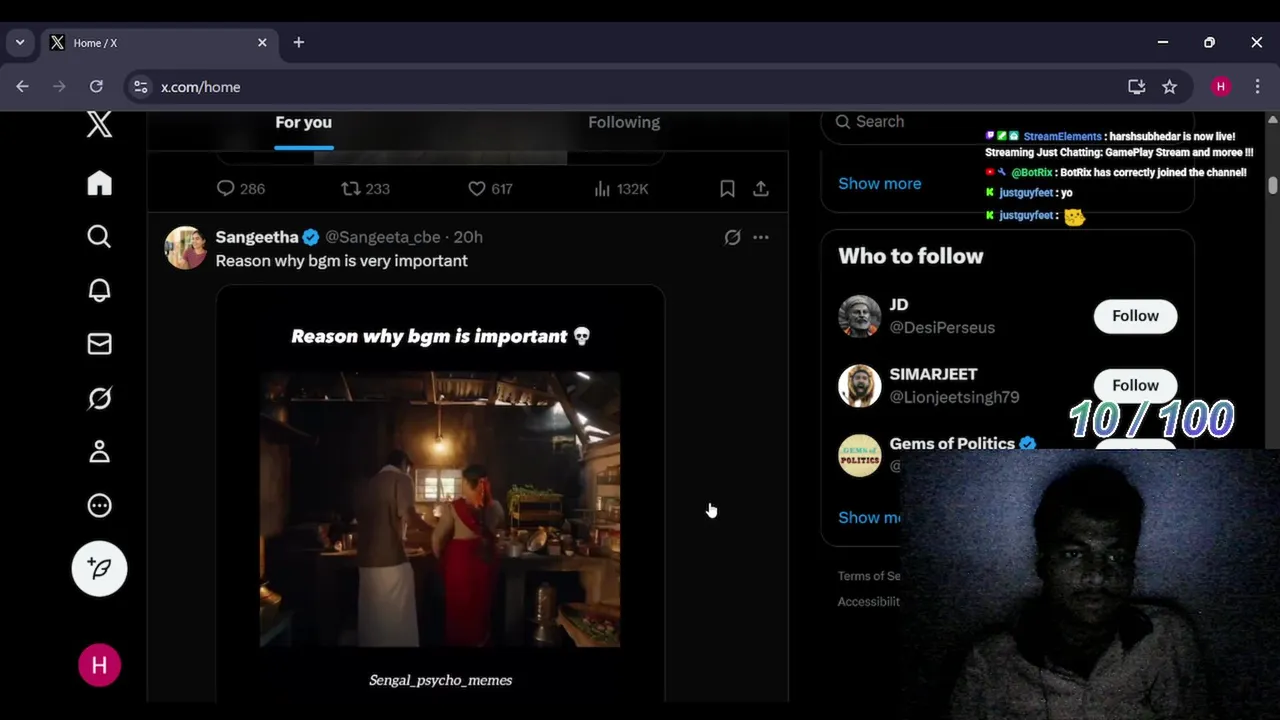Image resolution: width=1280 pixels, height=720 pixels.
Task: Open More options circle icon in sidebar
Action: point(99,505)
